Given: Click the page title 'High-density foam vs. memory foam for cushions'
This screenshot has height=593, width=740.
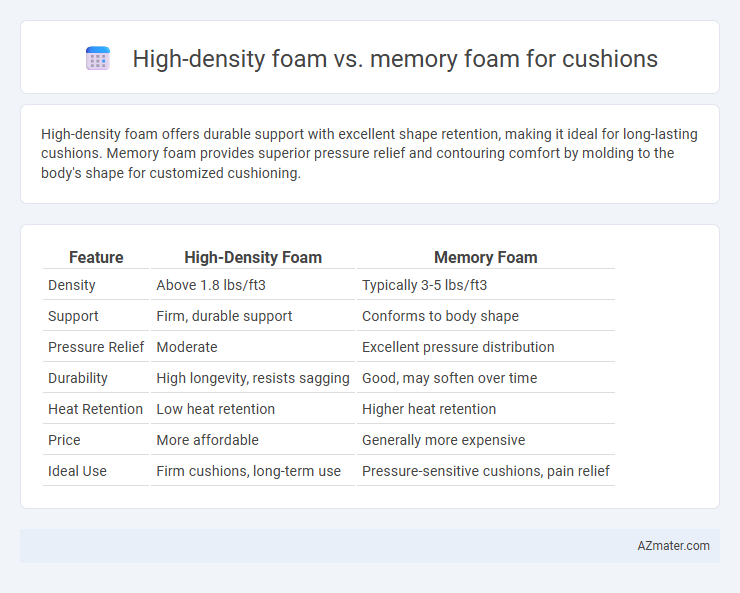Looking at the screenshot, I should click(x=395, y=59).
